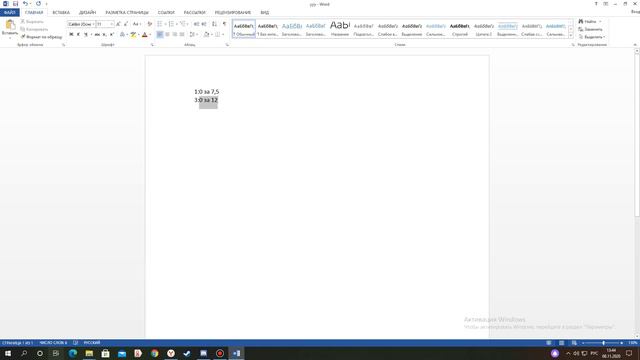Image resolution: width=640 pixels, height=360 pixels.
Task: Click the Decrease Indent icon
Action: click(x=196, y=24)
